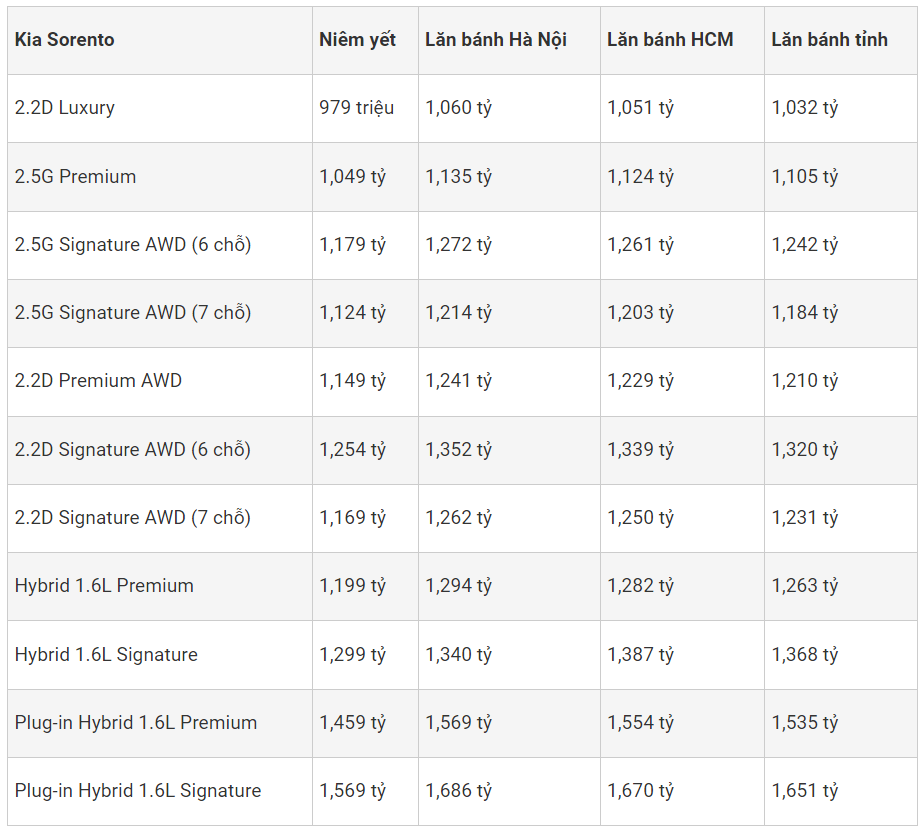Click the Kia Sorento column header
Screen dimensions: 922x831
click(65, 40)
